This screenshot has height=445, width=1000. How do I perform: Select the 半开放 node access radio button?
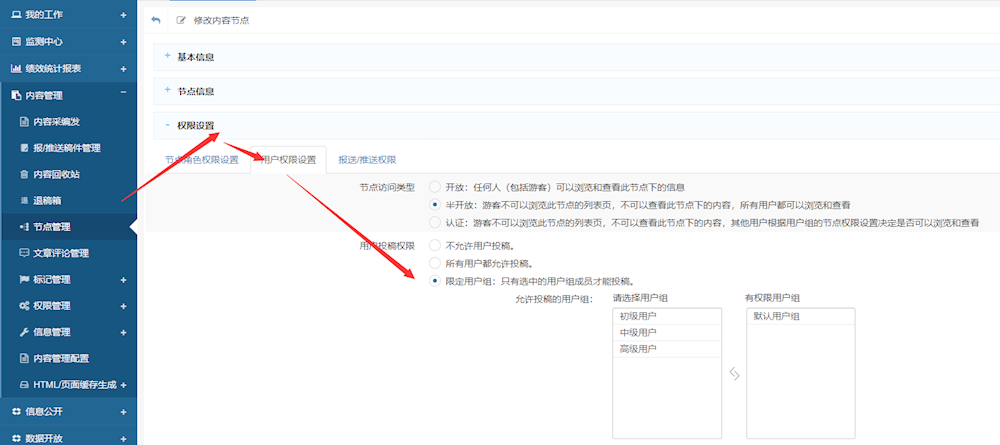point(435,205)
